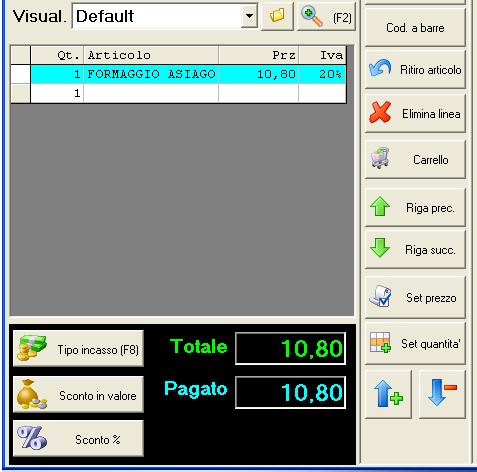Go to previous row with Riga prec.

click(415, 207)
